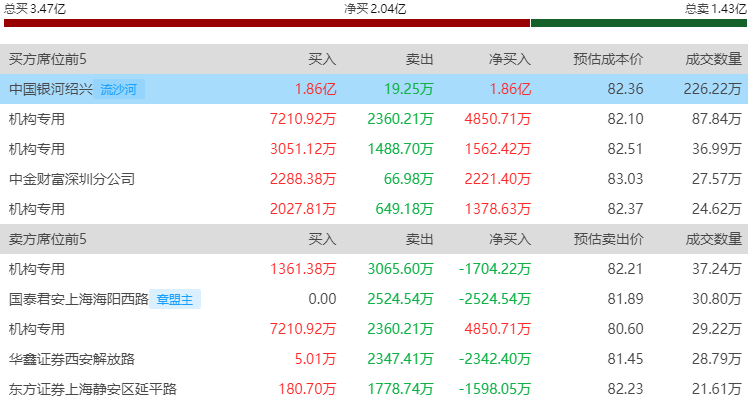Click the 1562.42万 net buy value
This screenshot has width=750, height=401.
pyautogui.click(x=497, y=149)
